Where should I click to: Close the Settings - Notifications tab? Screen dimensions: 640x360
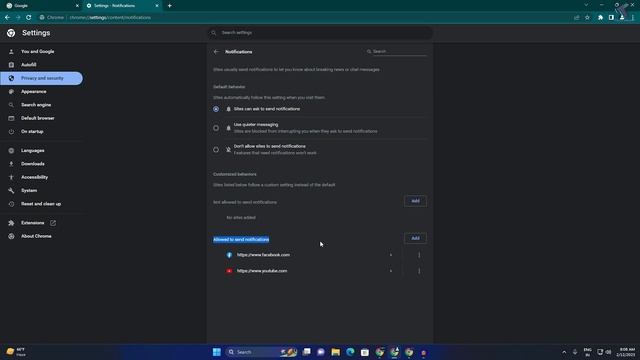point(157,6)
